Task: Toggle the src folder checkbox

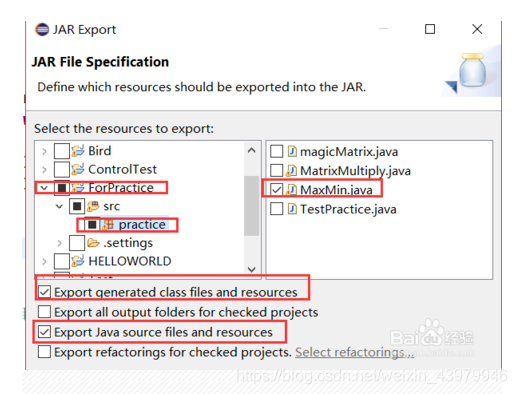Action: [77, 206]
